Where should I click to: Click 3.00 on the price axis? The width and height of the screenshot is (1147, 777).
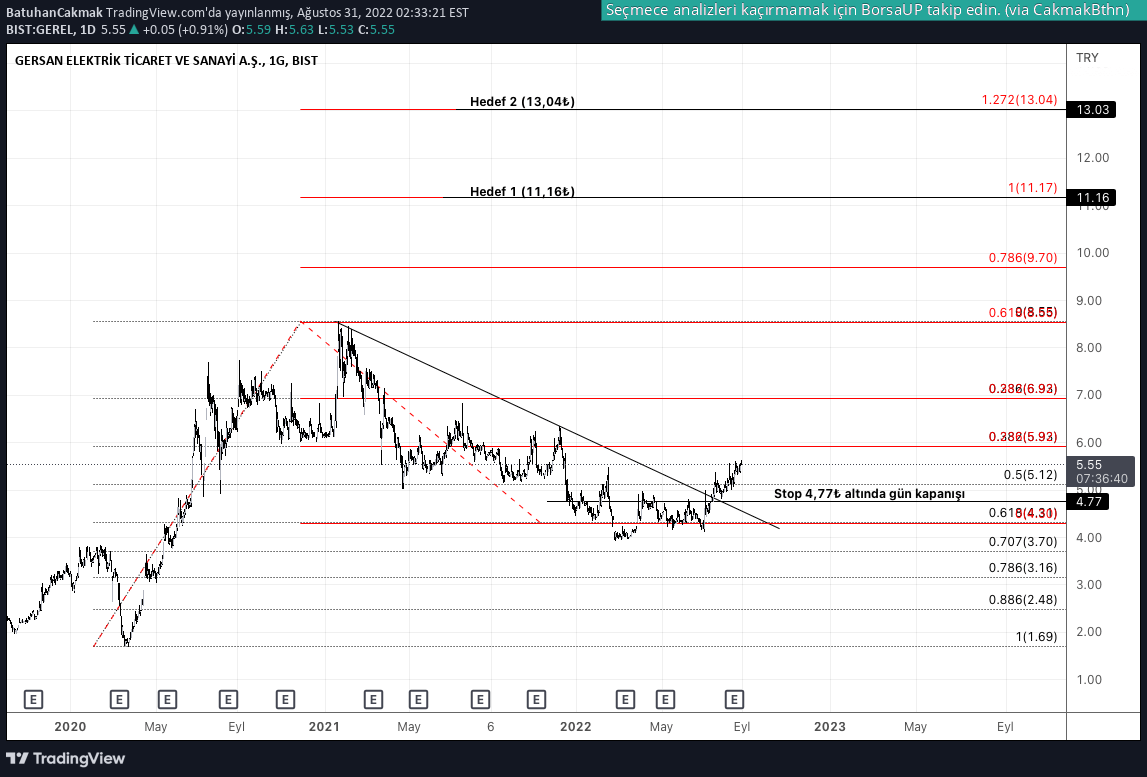coord(1088,585)
